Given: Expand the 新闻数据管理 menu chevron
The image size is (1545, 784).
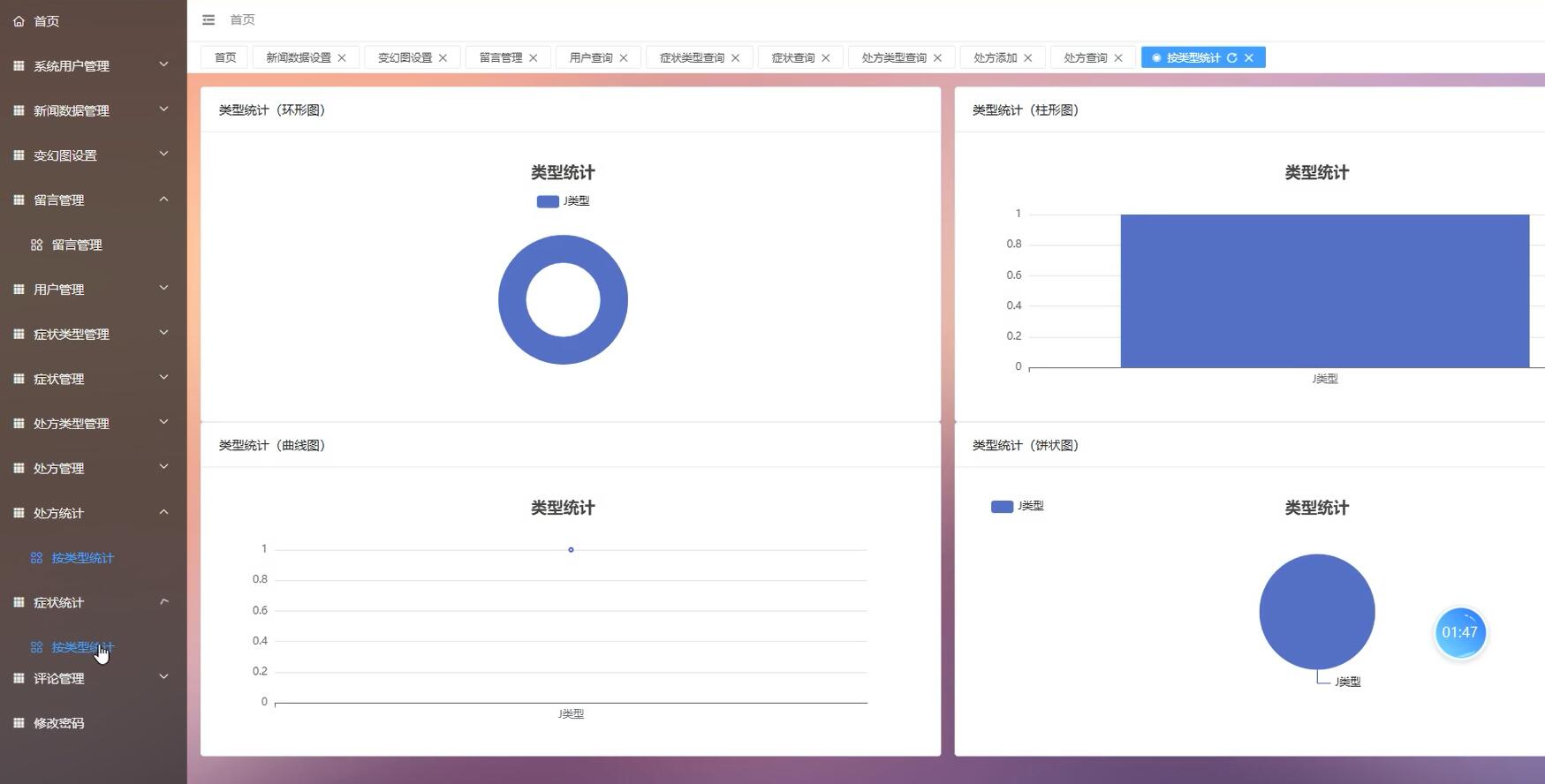Looking at the screenshot, I should [x=163, y=109].
